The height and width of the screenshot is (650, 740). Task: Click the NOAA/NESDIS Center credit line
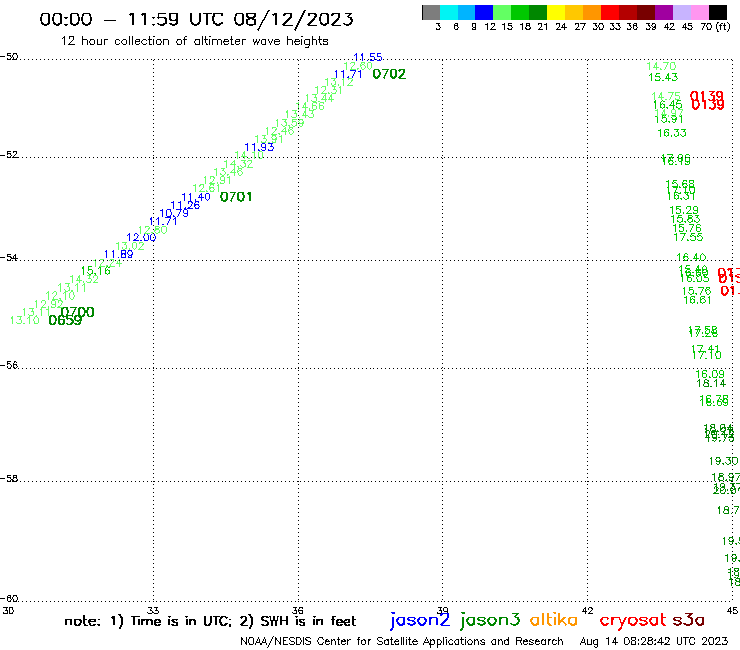pyautogui.click(x=402, y=641)
